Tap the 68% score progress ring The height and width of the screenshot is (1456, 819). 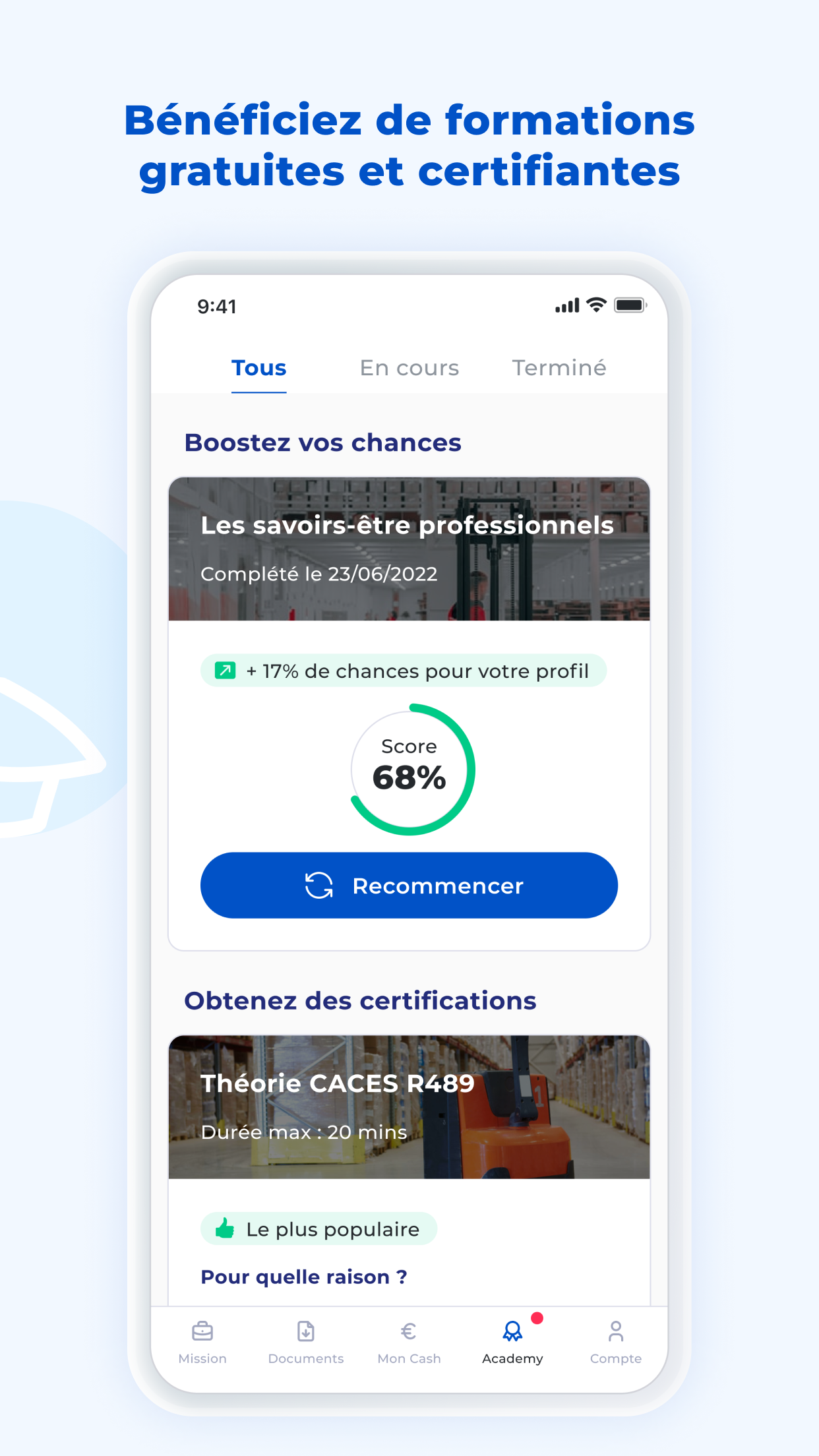(x=410, y=770)
